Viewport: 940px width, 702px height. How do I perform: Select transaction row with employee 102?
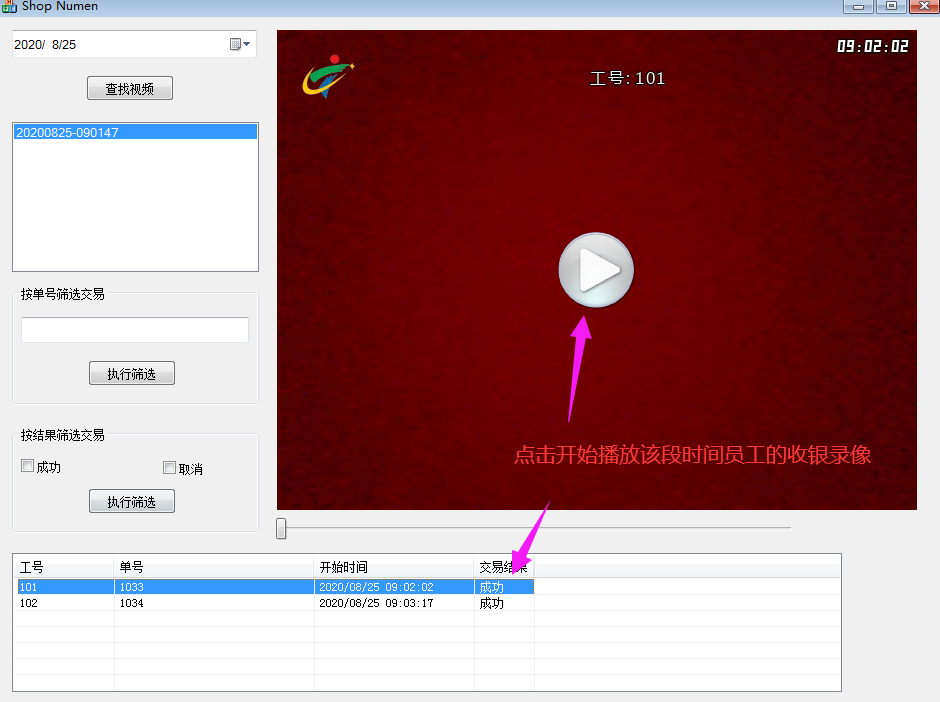[275, 603]
